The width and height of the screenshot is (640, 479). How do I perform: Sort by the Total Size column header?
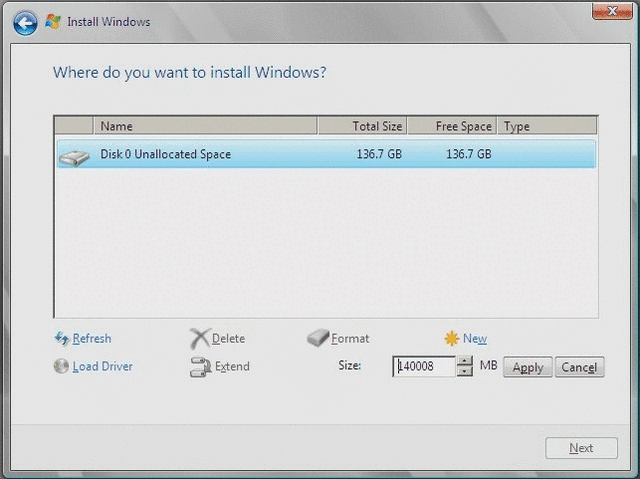click(x=362, y=126)
